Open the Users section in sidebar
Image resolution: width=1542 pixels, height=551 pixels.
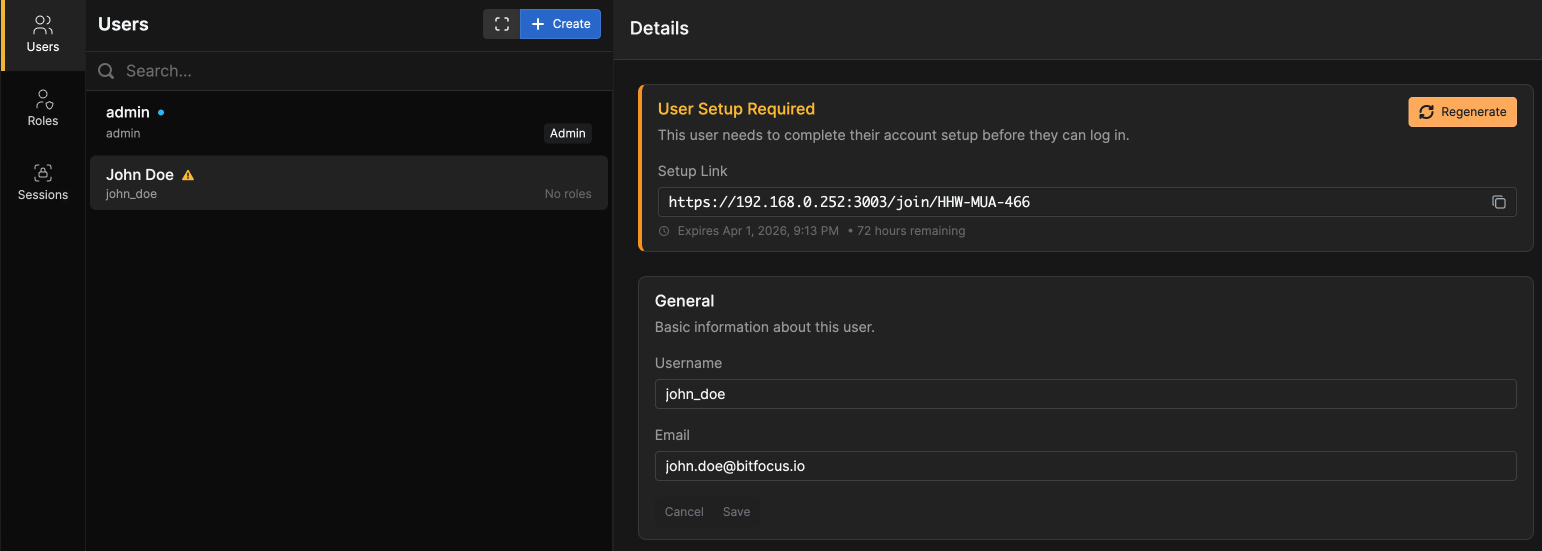click(x=43, y=35)
